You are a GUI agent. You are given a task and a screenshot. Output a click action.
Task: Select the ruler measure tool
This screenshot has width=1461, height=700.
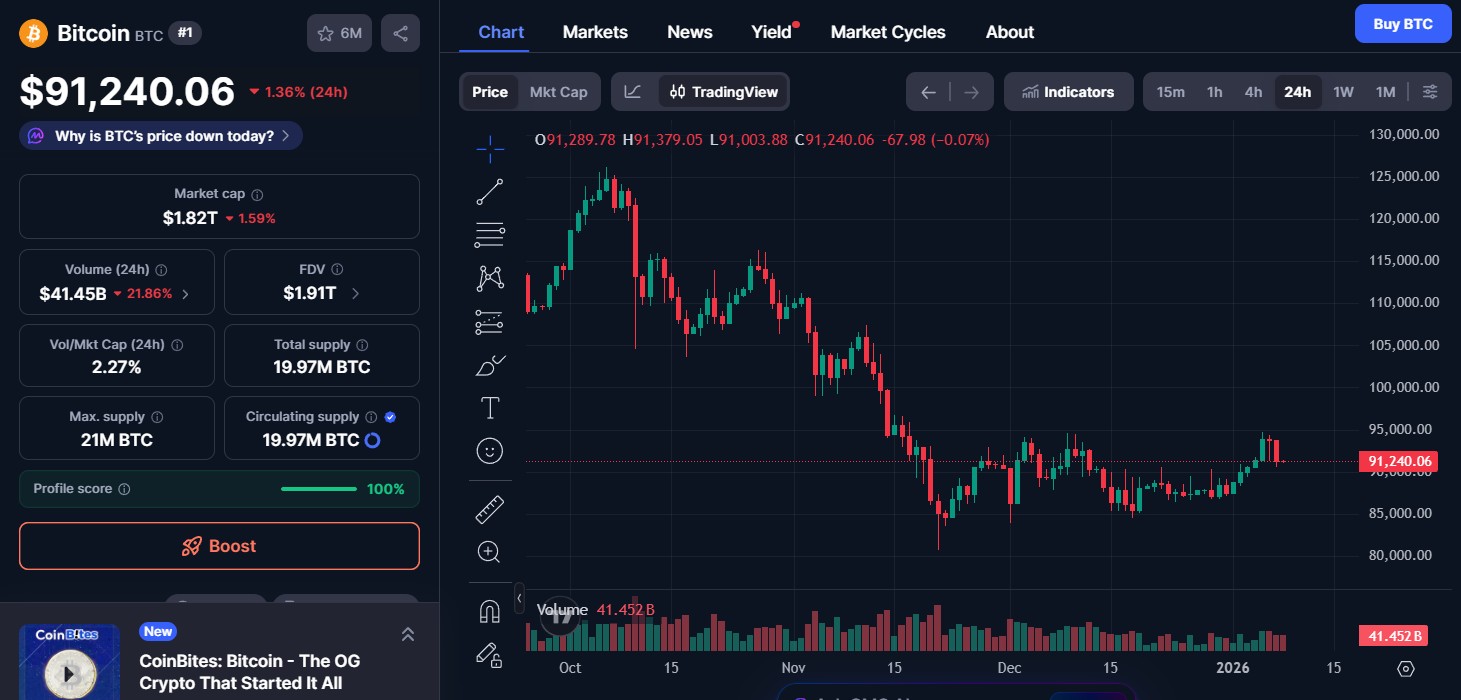pyautogui.click(x=490, y=508)
